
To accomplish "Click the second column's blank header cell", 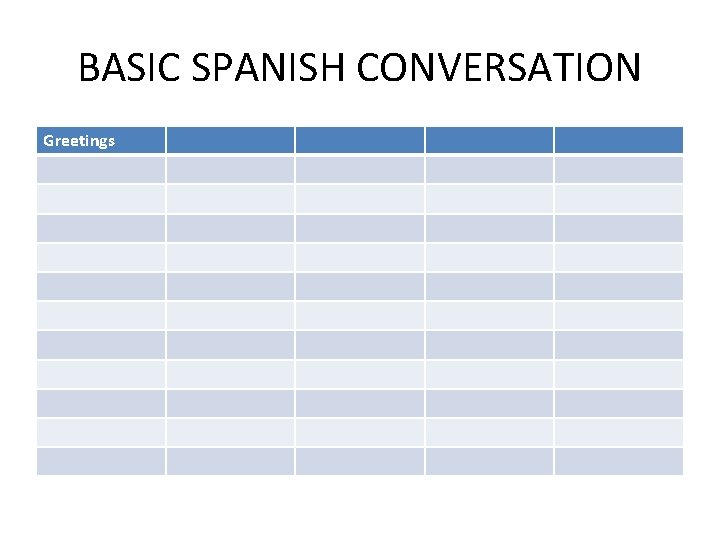I will (230, 140).
